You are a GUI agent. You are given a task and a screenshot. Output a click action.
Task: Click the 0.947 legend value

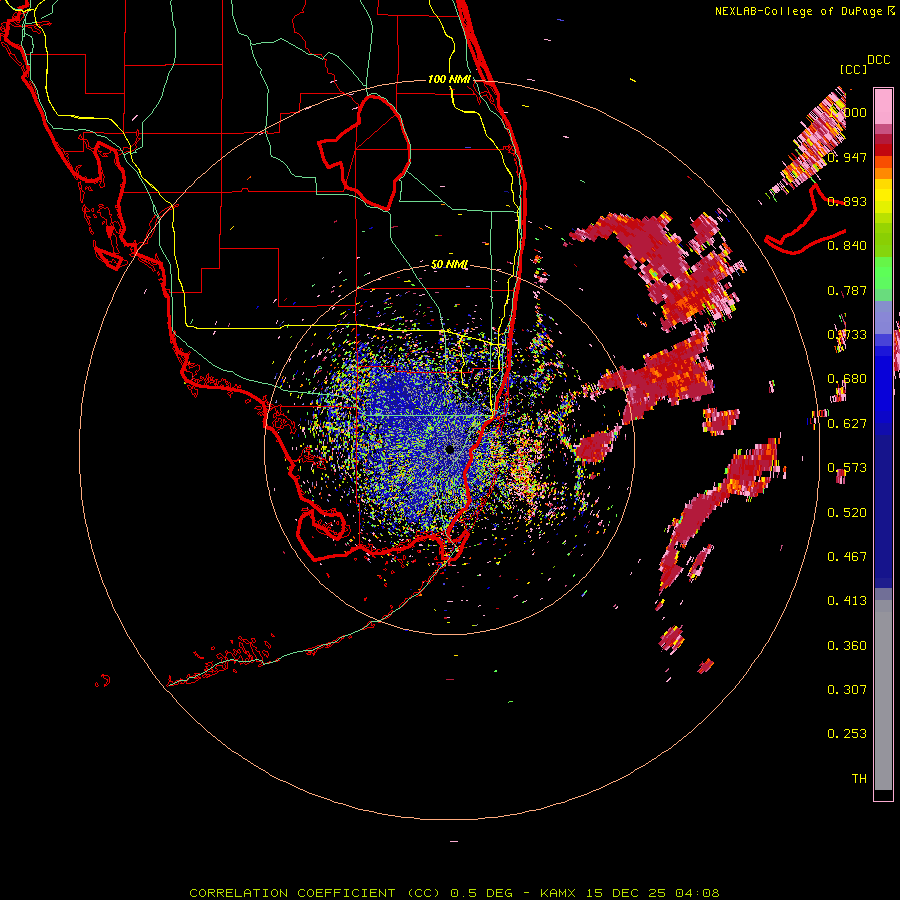[847, 157]
